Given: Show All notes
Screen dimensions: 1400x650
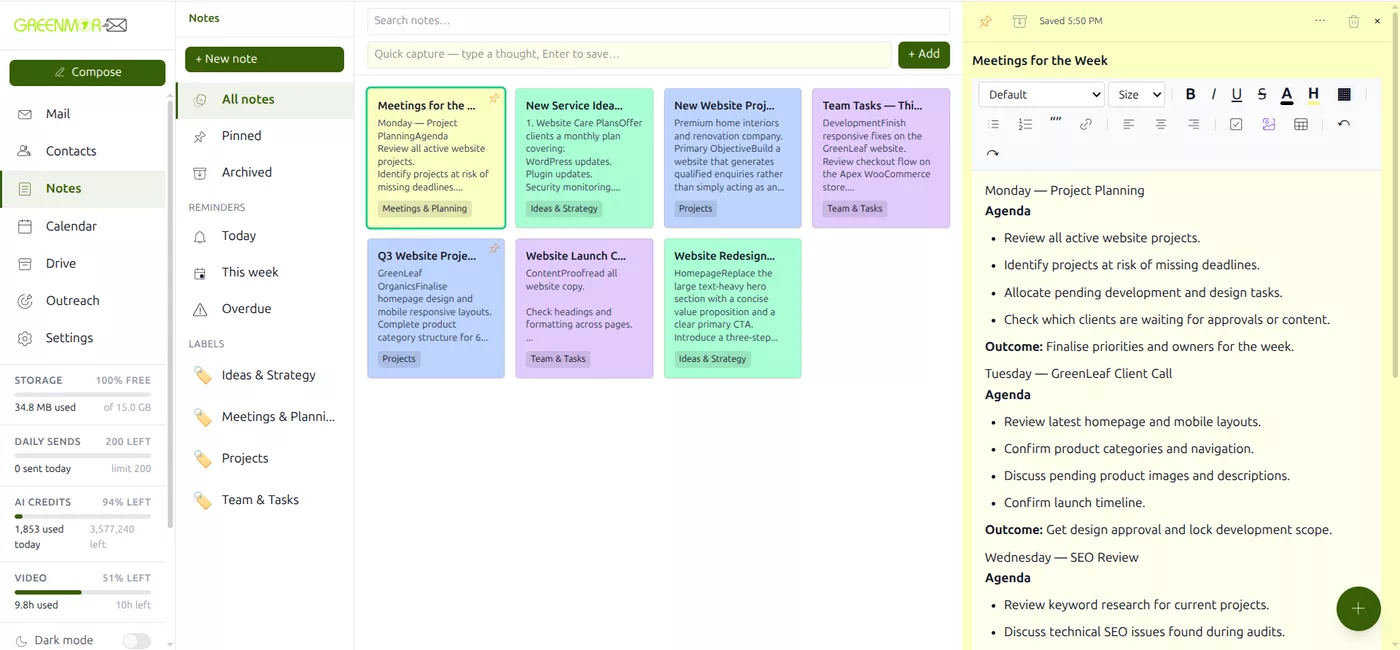Looking at the screenshot, I should tap(265, 99).
